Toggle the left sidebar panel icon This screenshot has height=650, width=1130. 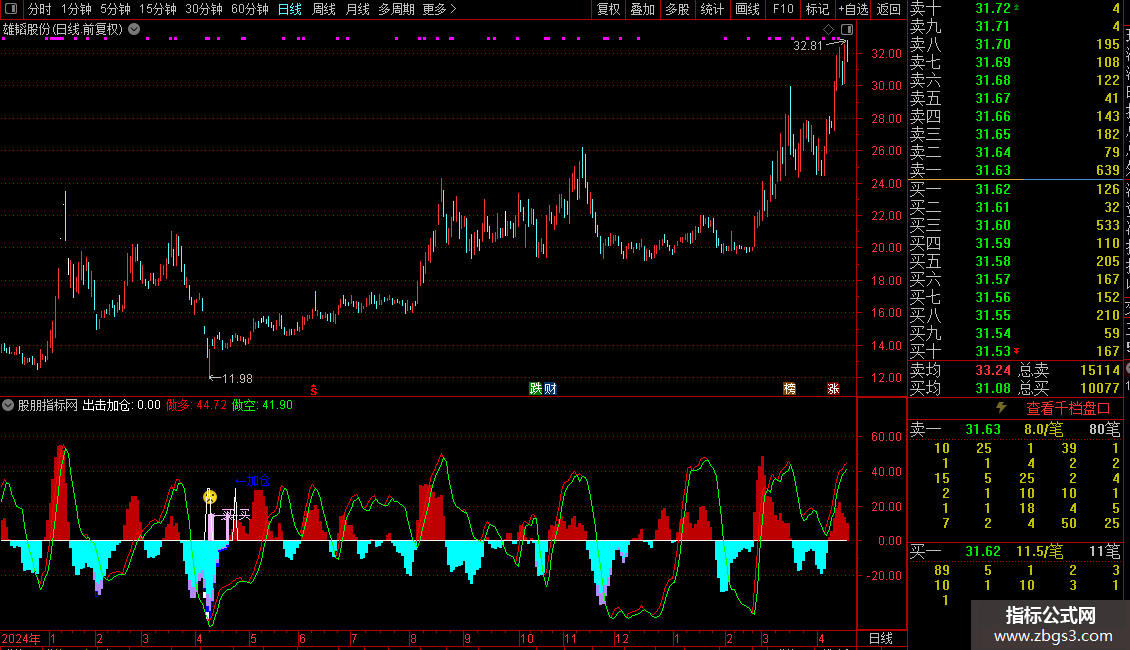(x=11, y=9)
